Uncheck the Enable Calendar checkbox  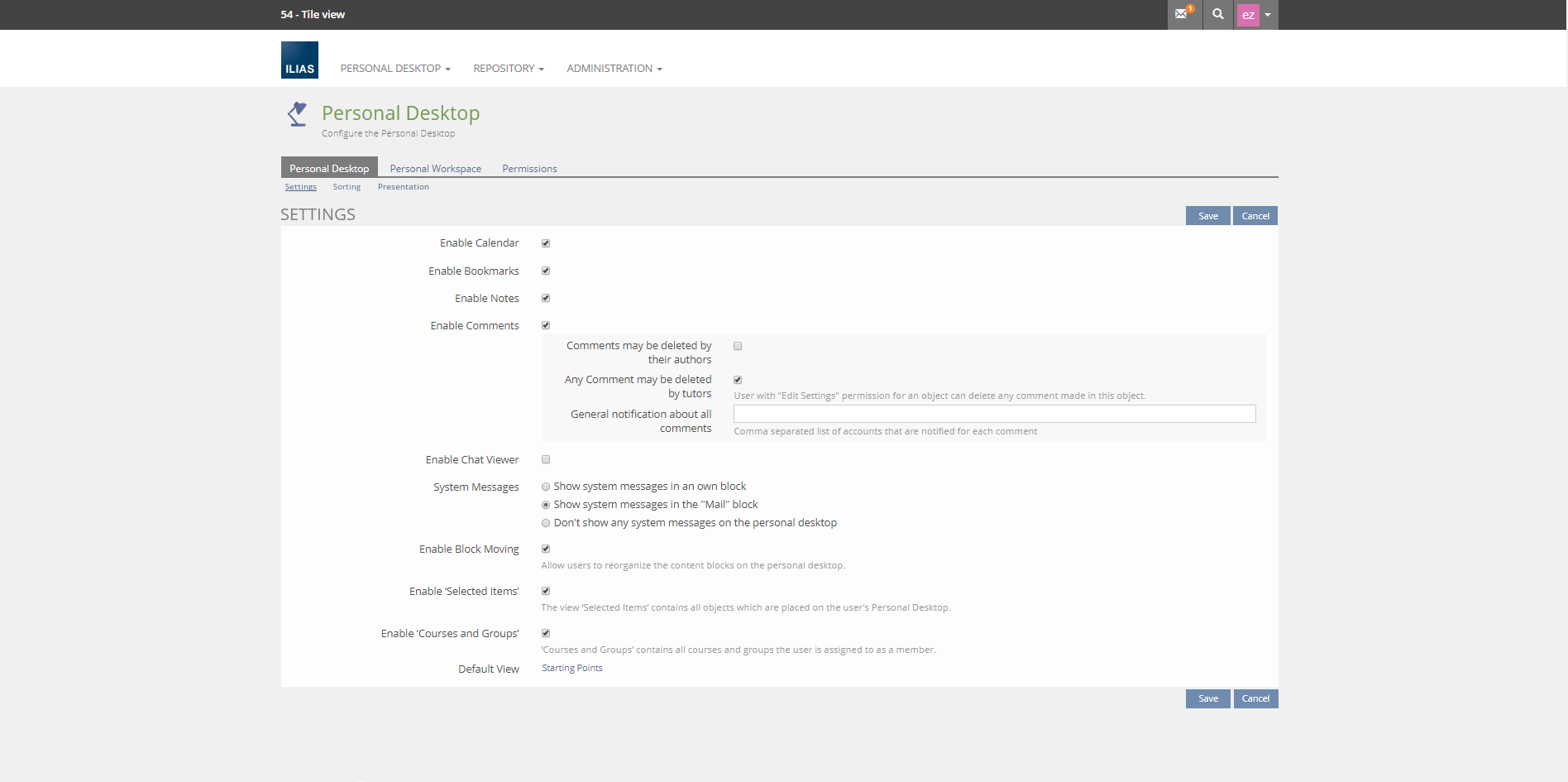[546, 243]
